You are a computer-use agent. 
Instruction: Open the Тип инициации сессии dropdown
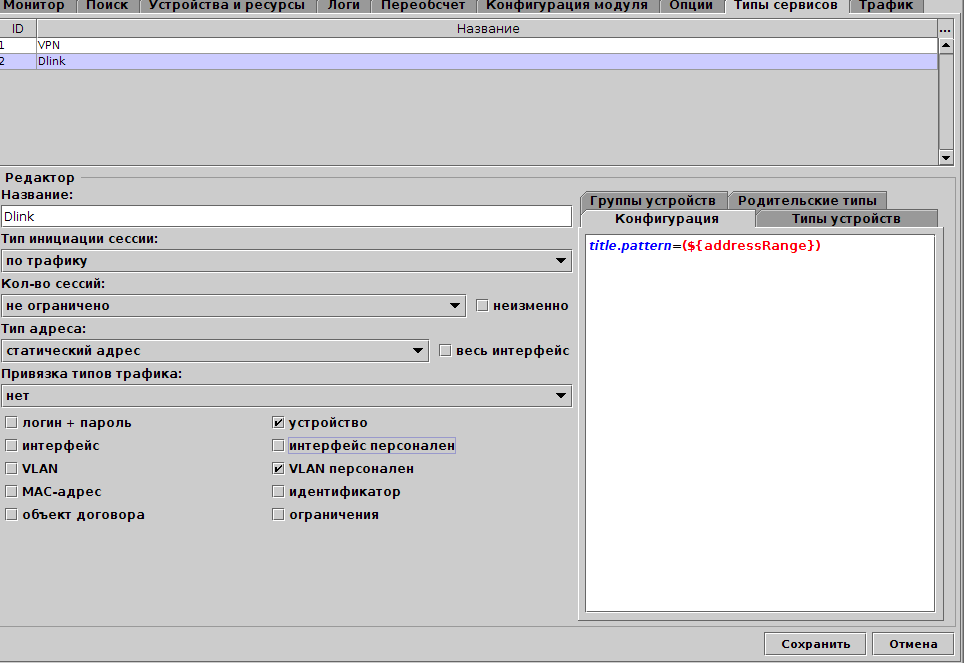coord(560,260)
